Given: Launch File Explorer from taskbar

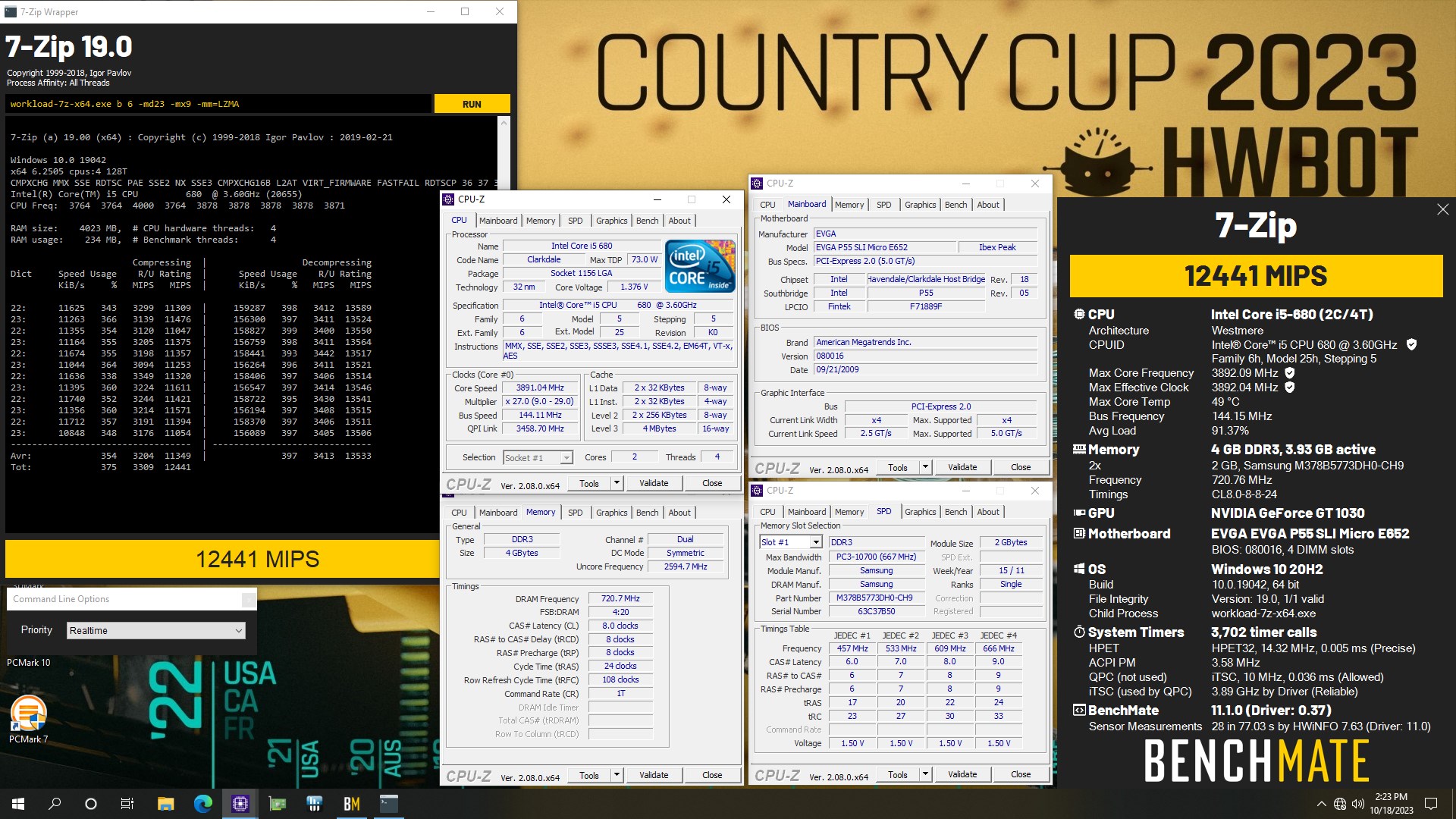Looking at the screenshot, I should 165,804.
